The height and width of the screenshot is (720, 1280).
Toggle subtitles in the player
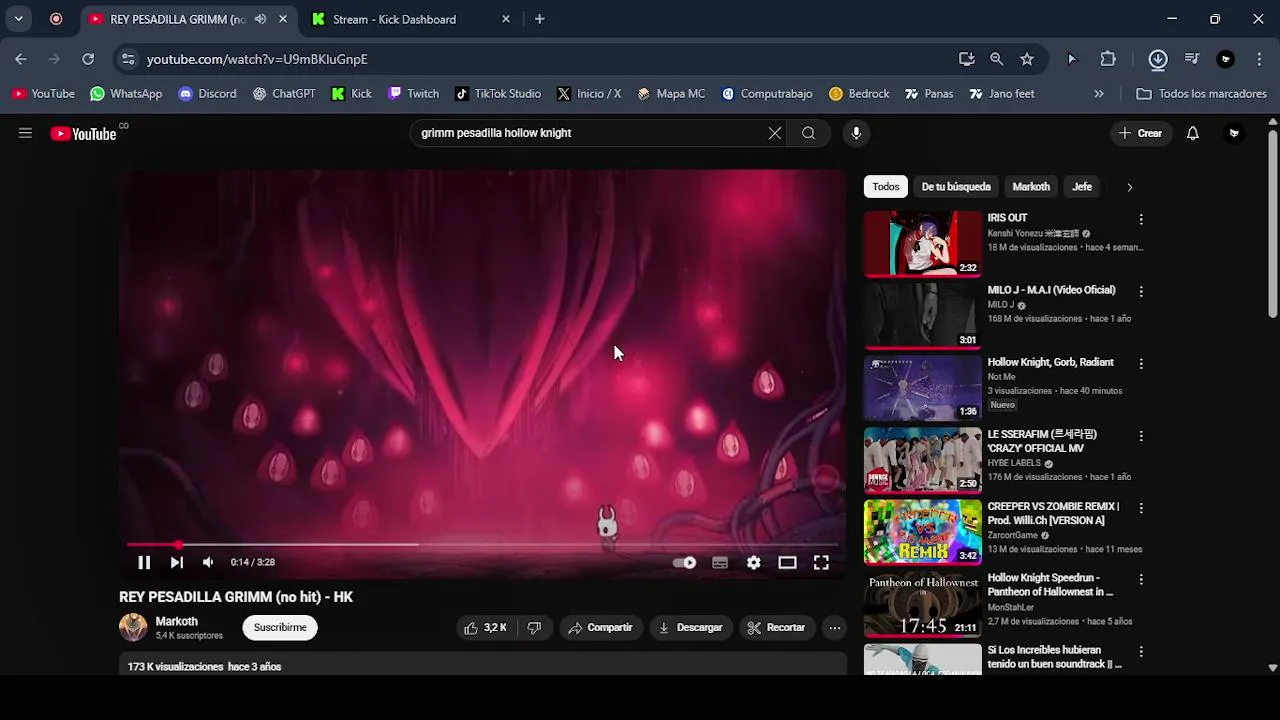[720, 563]
